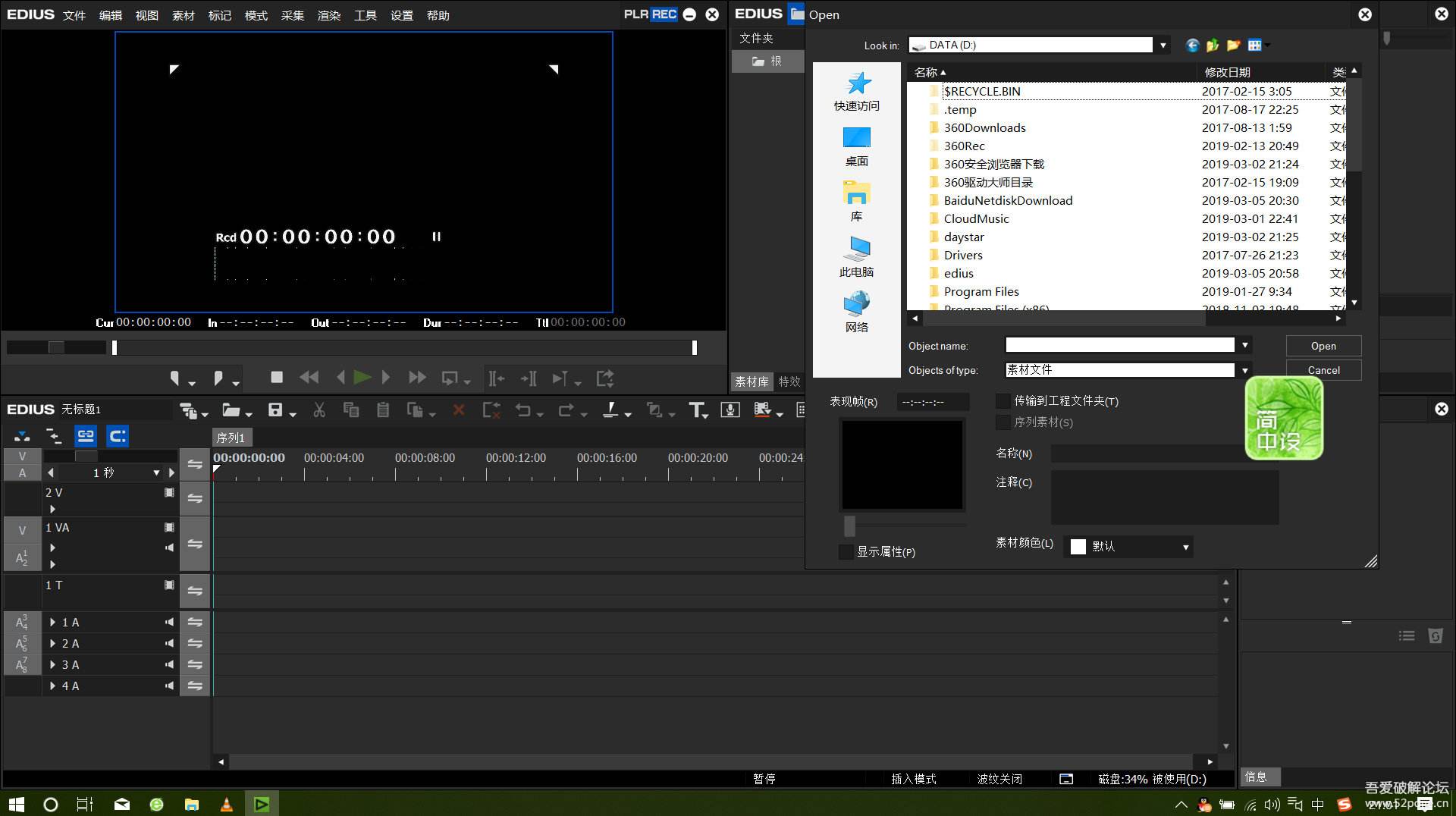
Task: Click the Cancel button in dialog
Action: point(1323,370)
